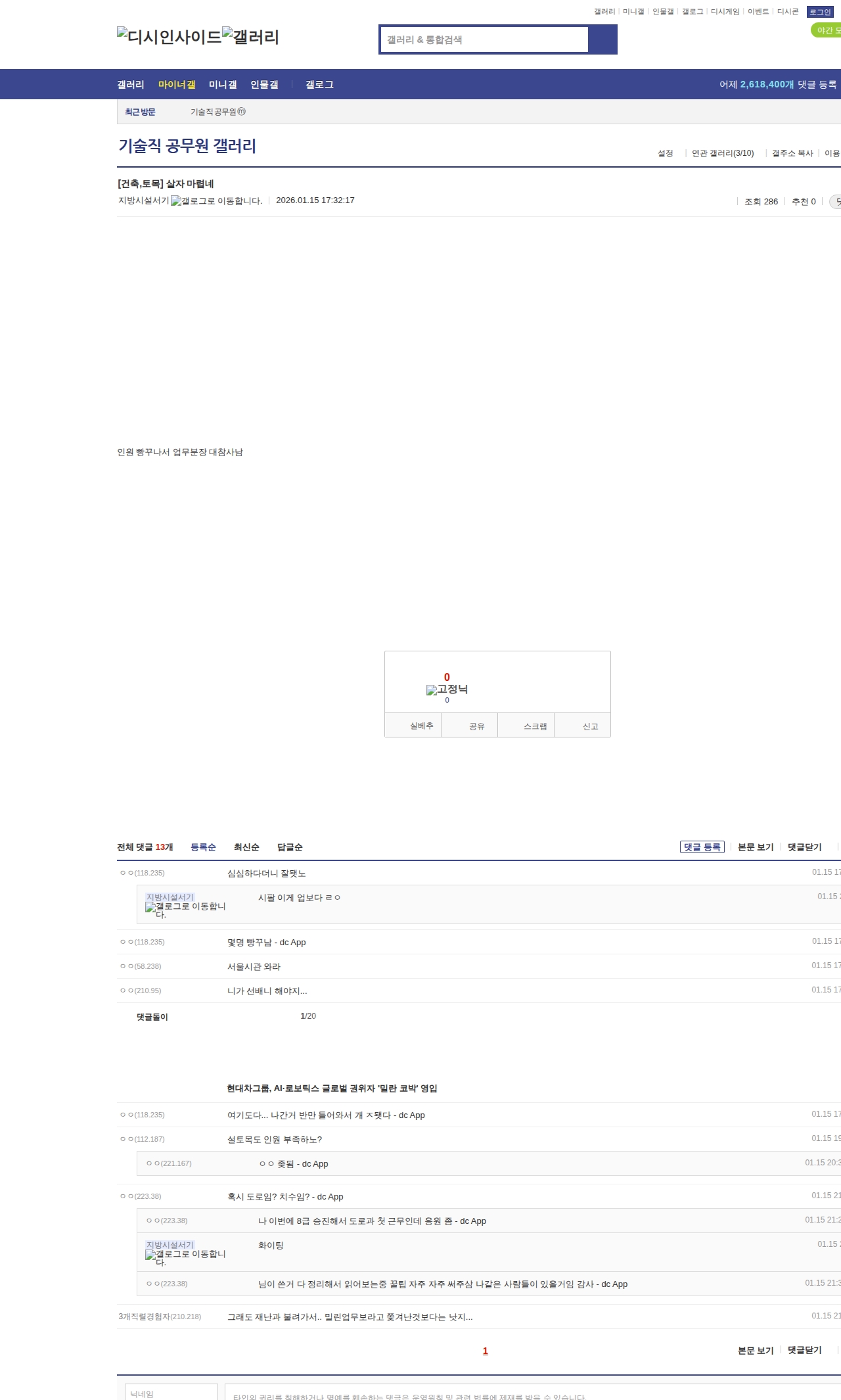Toggle the green 야간 모드 button
This screenshot has height=1400, width=841.
point(827,30)
